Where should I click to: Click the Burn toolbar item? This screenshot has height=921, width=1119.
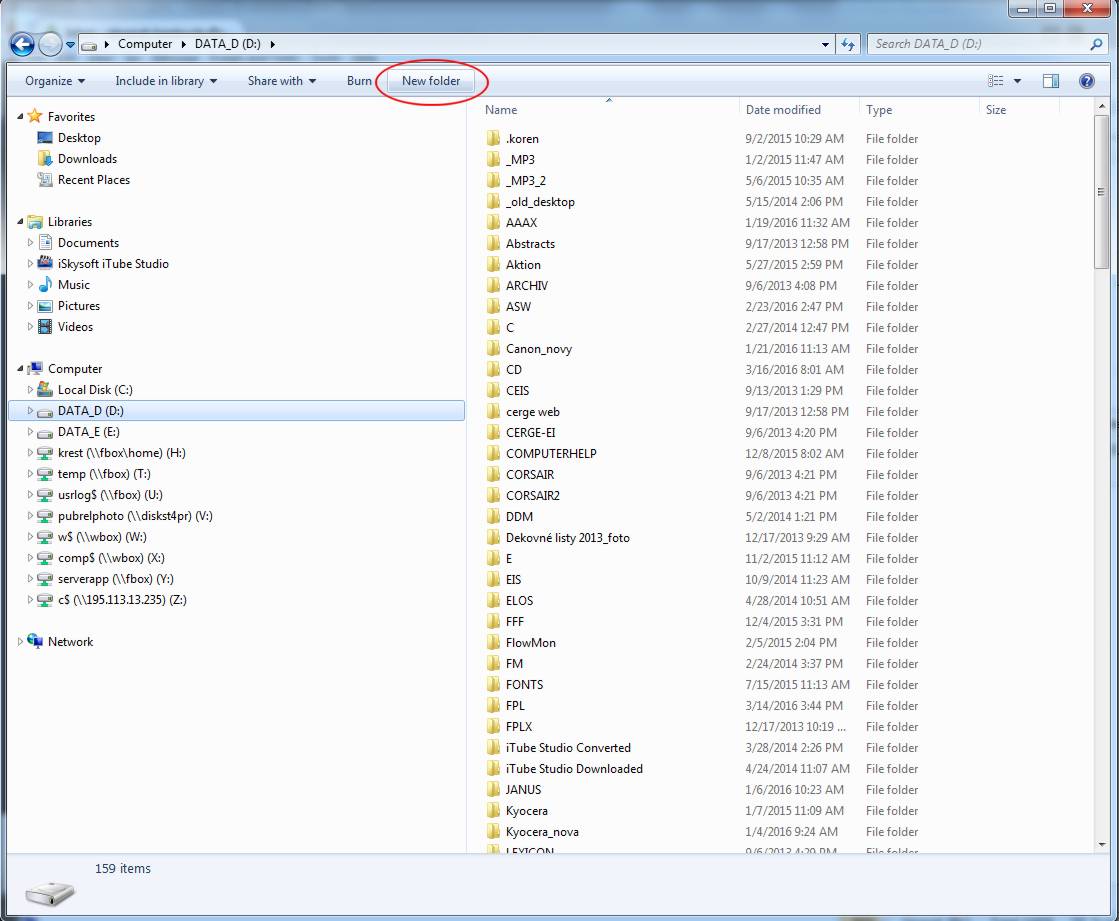(x=359, y=81)
